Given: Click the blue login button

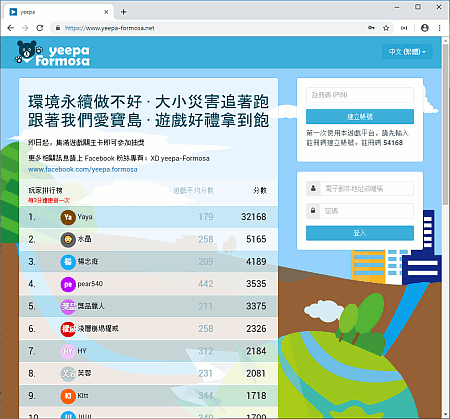Looking at the screenshot, I should pos(360,233).
